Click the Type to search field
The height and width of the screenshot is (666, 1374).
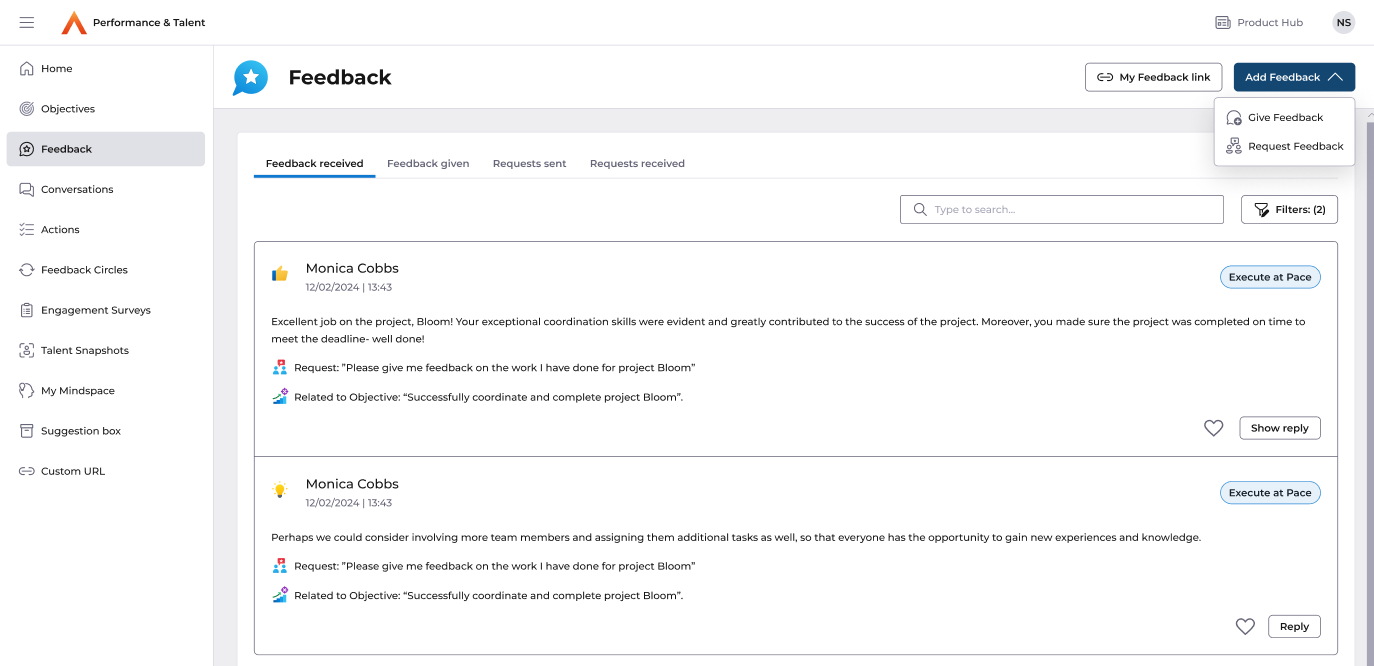pos(1070,210)
